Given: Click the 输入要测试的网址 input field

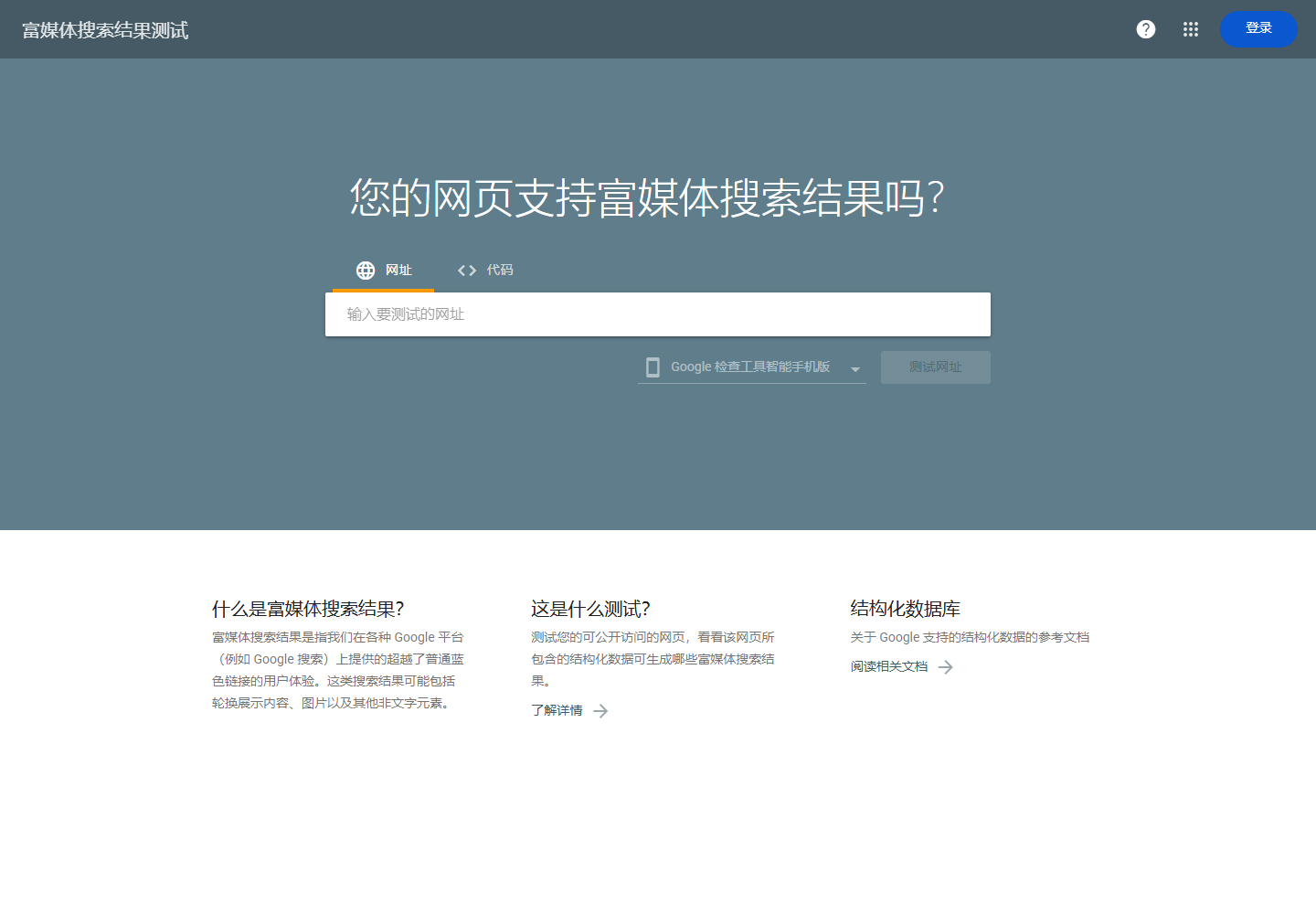Looking at the screenshot, I should [x=658, y=314].
